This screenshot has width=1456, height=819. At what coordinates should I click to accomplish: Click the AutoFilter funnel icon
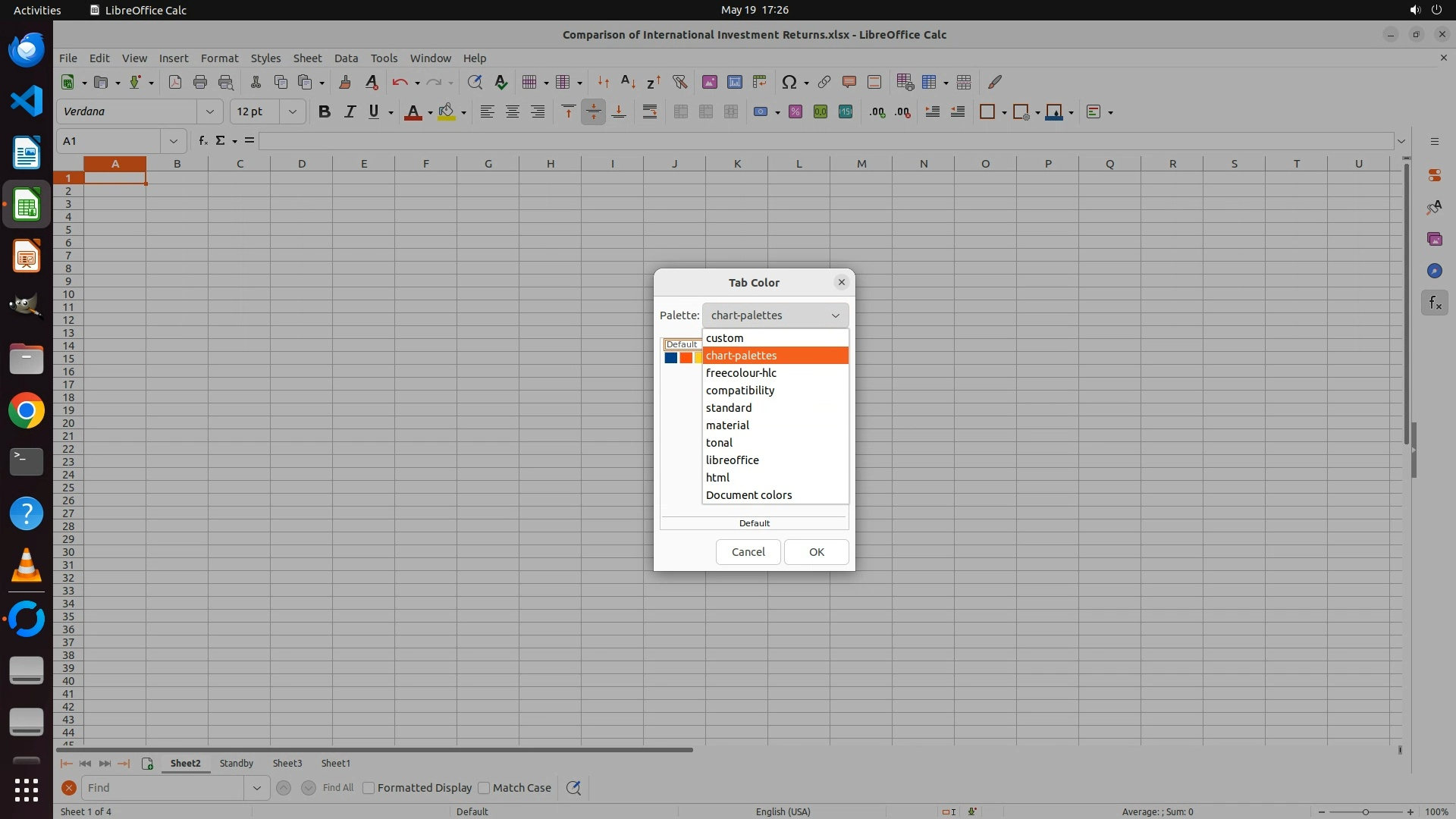coord(679,82)
